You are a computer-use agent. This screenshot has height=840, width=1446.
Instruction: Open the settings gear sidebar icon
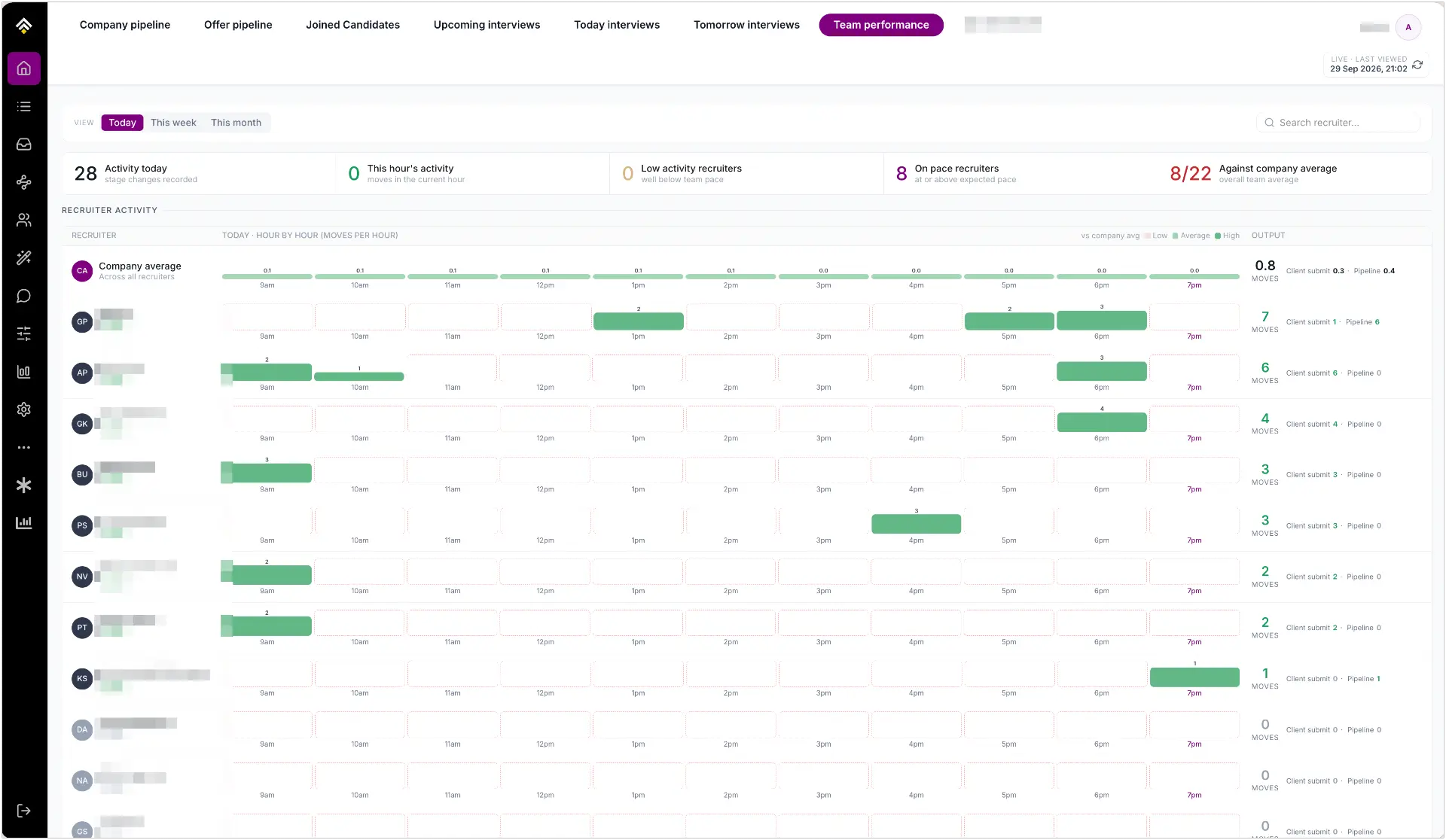click(x=24, y=409)
